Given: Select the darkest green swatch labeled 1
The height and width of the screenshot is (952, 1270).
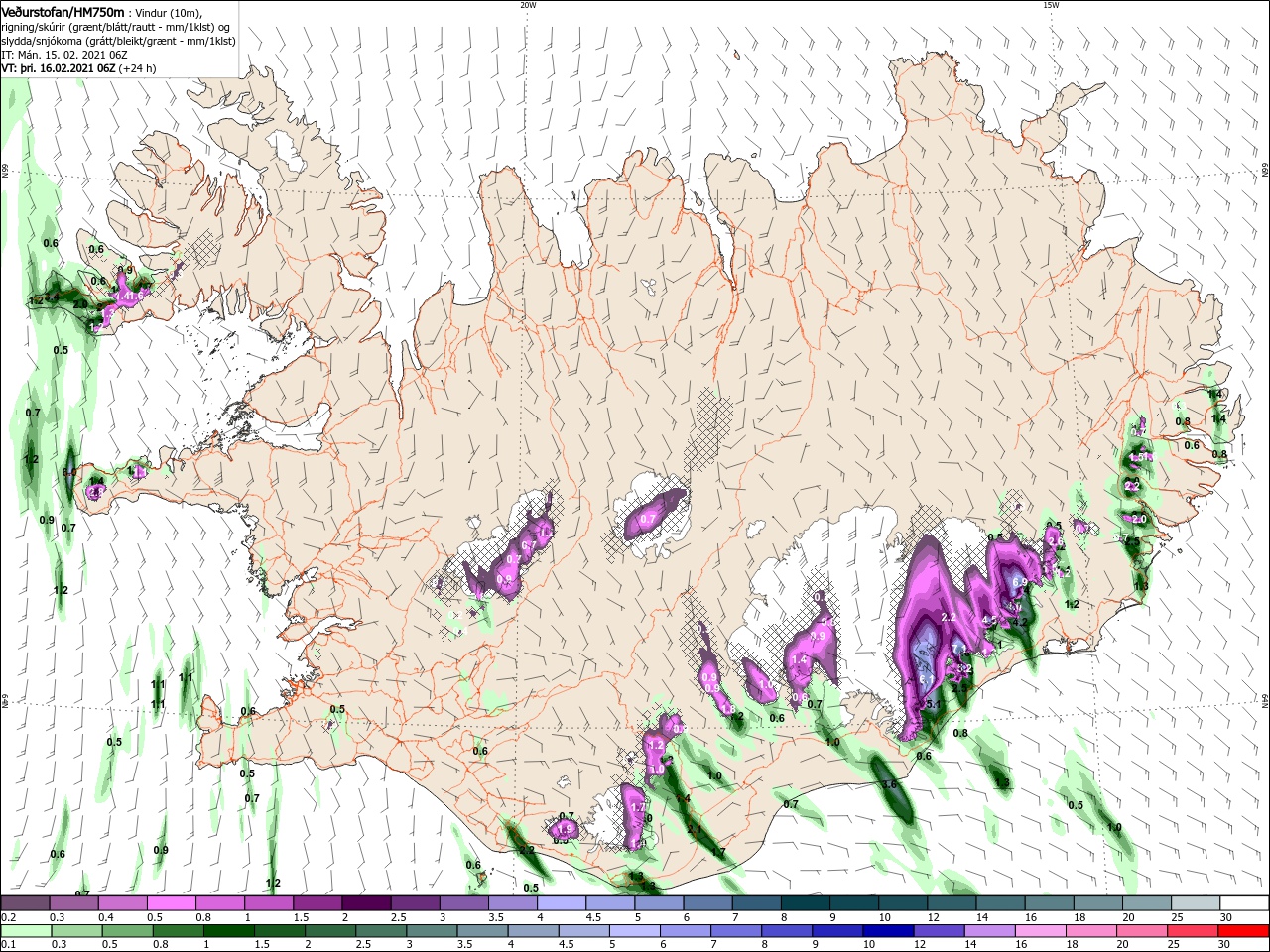Looking at the screenshot, I should [228, 931].
